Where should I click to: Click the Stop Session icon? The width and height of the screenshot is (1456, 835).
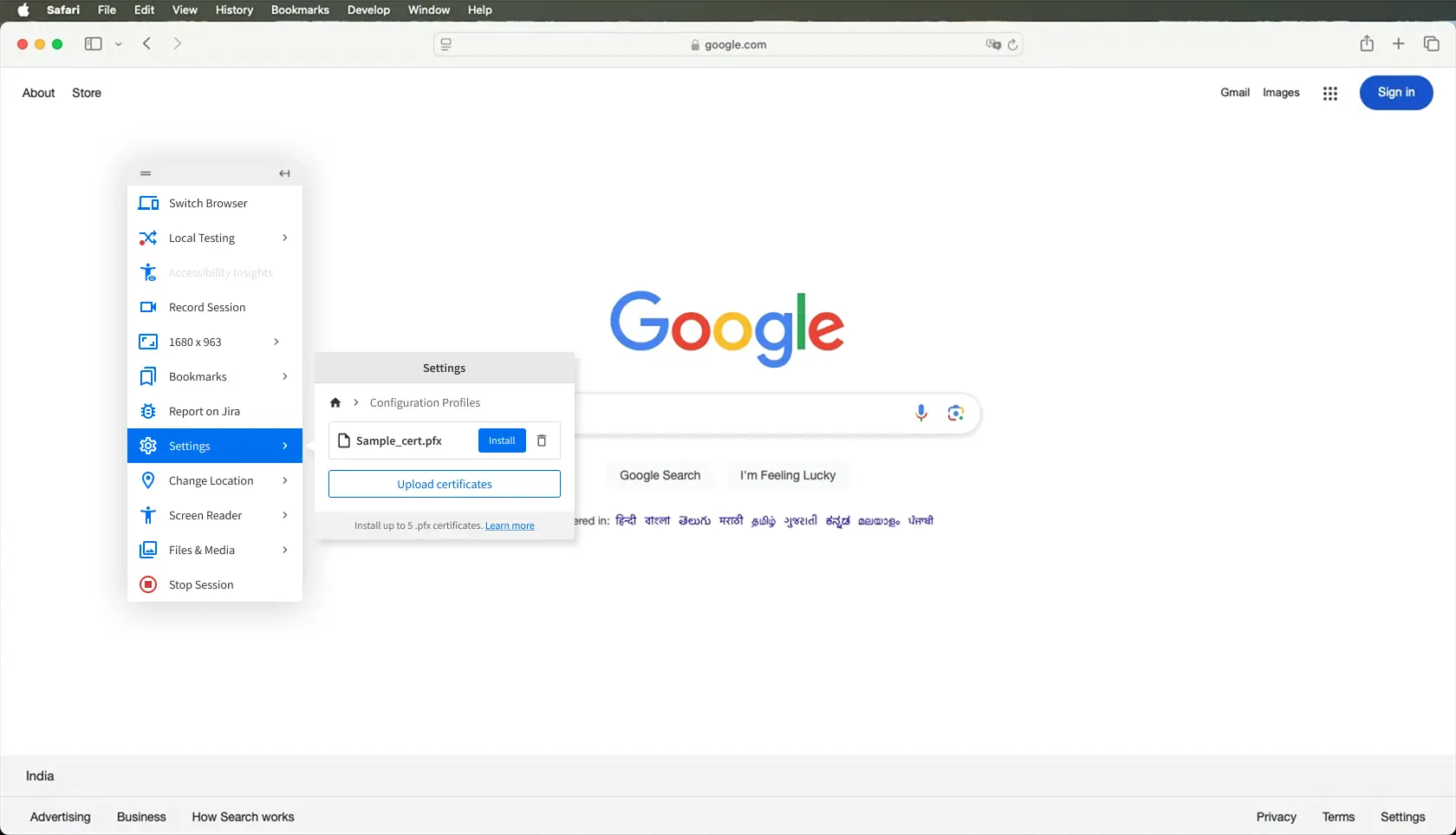[148, 584]
